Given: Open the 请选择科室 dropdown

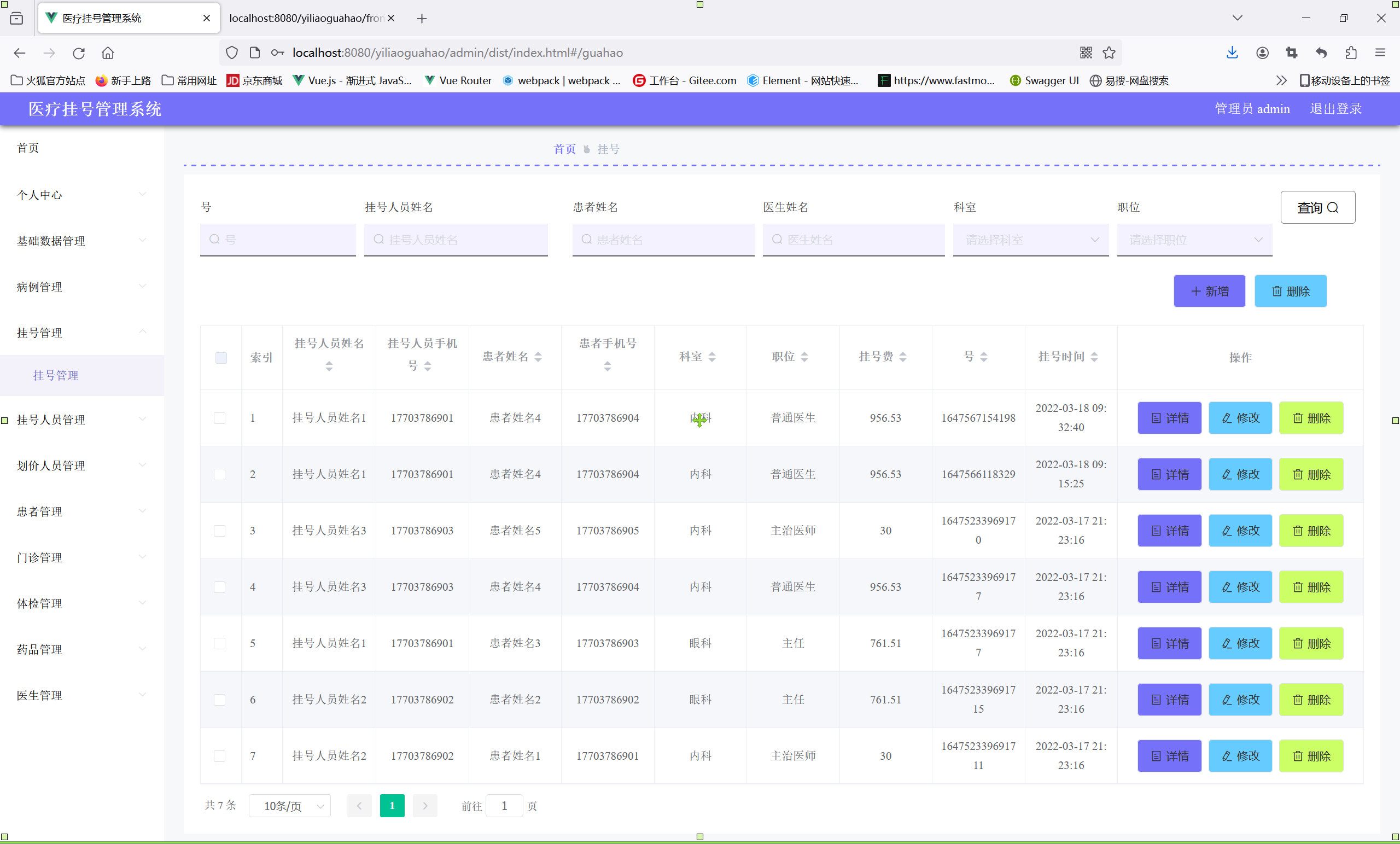Looking at the screenshot, I should [1031, 240].
